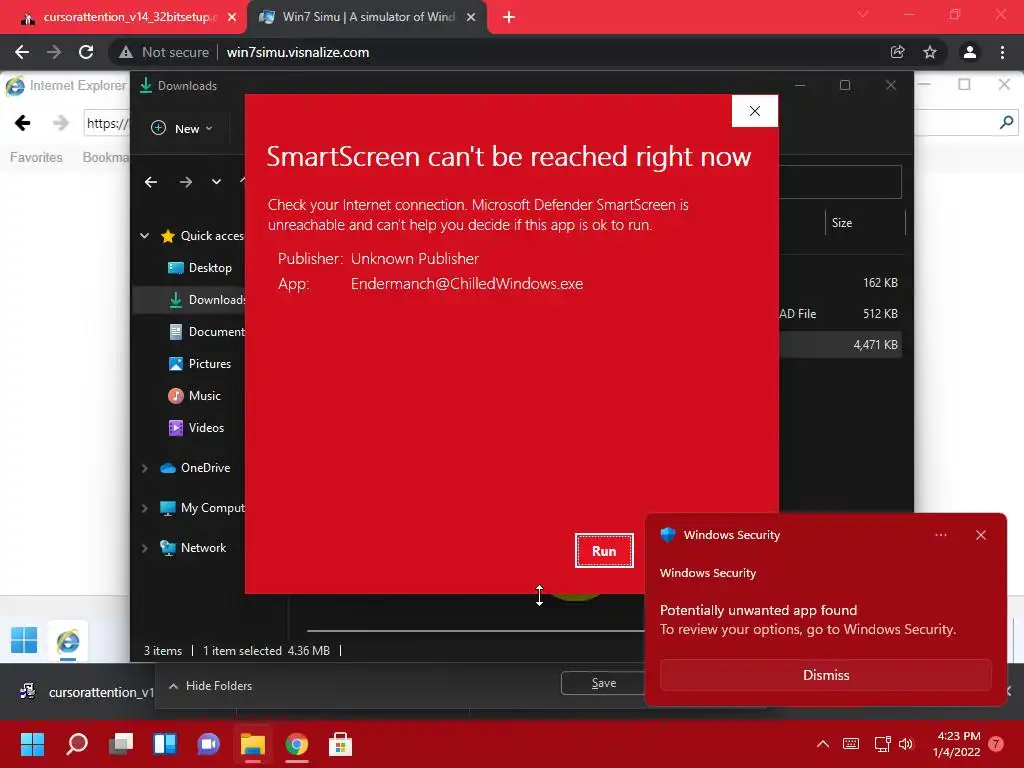Viewport: 1024px width, 768px height.
Task: Select Pictures folder in sidebar
Action: click(x=200, y=364)
